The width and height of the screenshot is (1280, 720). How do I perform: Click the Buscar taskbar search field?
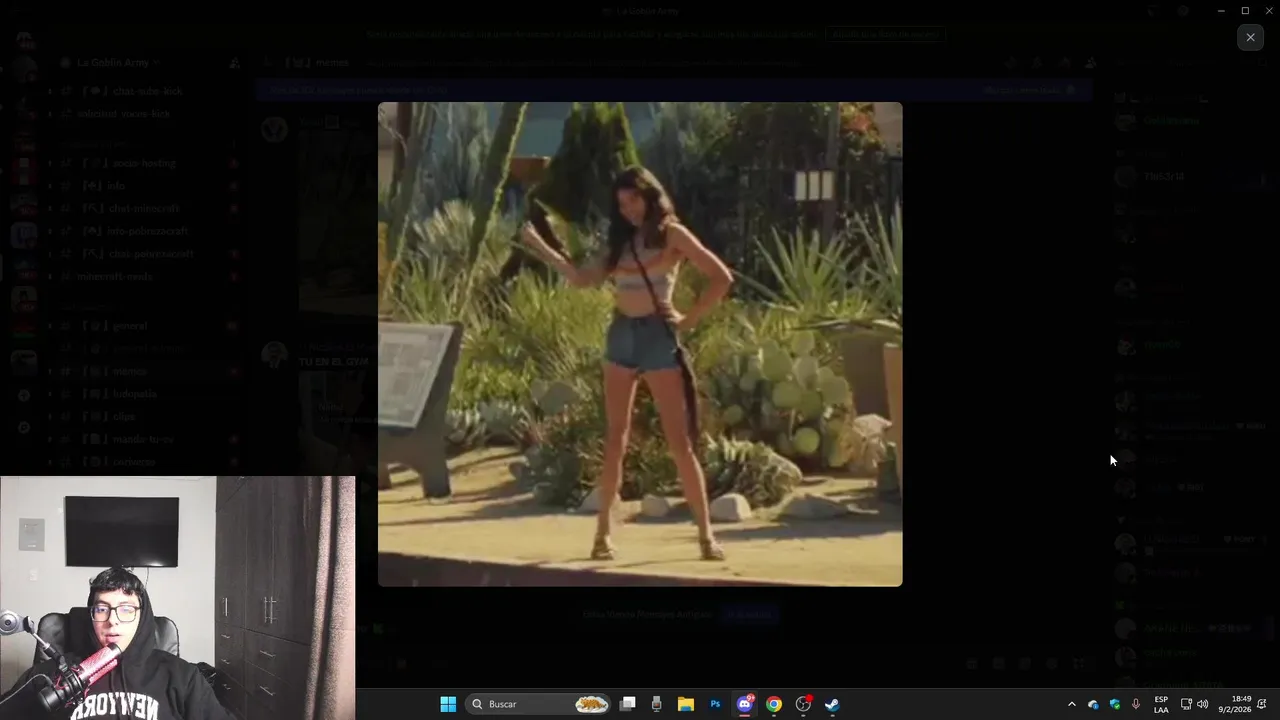pos(540,704)
